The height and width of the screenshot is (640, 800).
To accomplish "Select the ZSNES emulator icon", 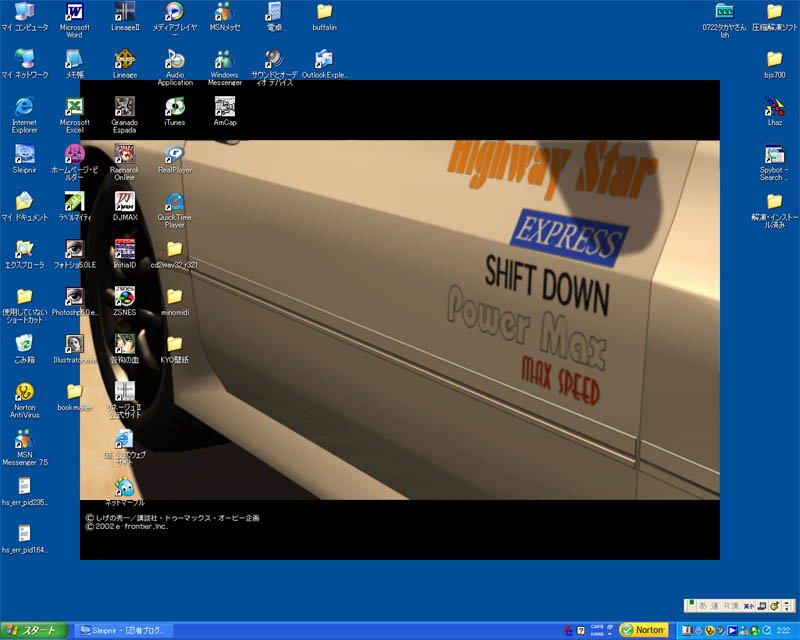I will 125,296.
